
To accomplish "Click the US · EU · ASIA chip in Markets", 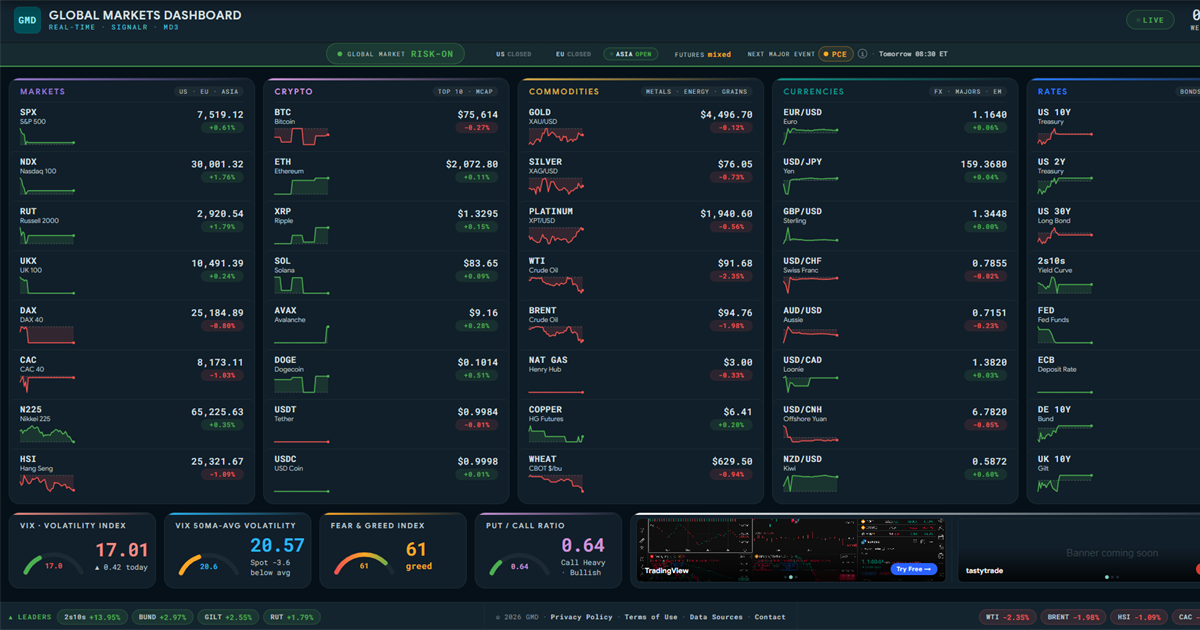I will pyautogui.click(x=209, y=91).
